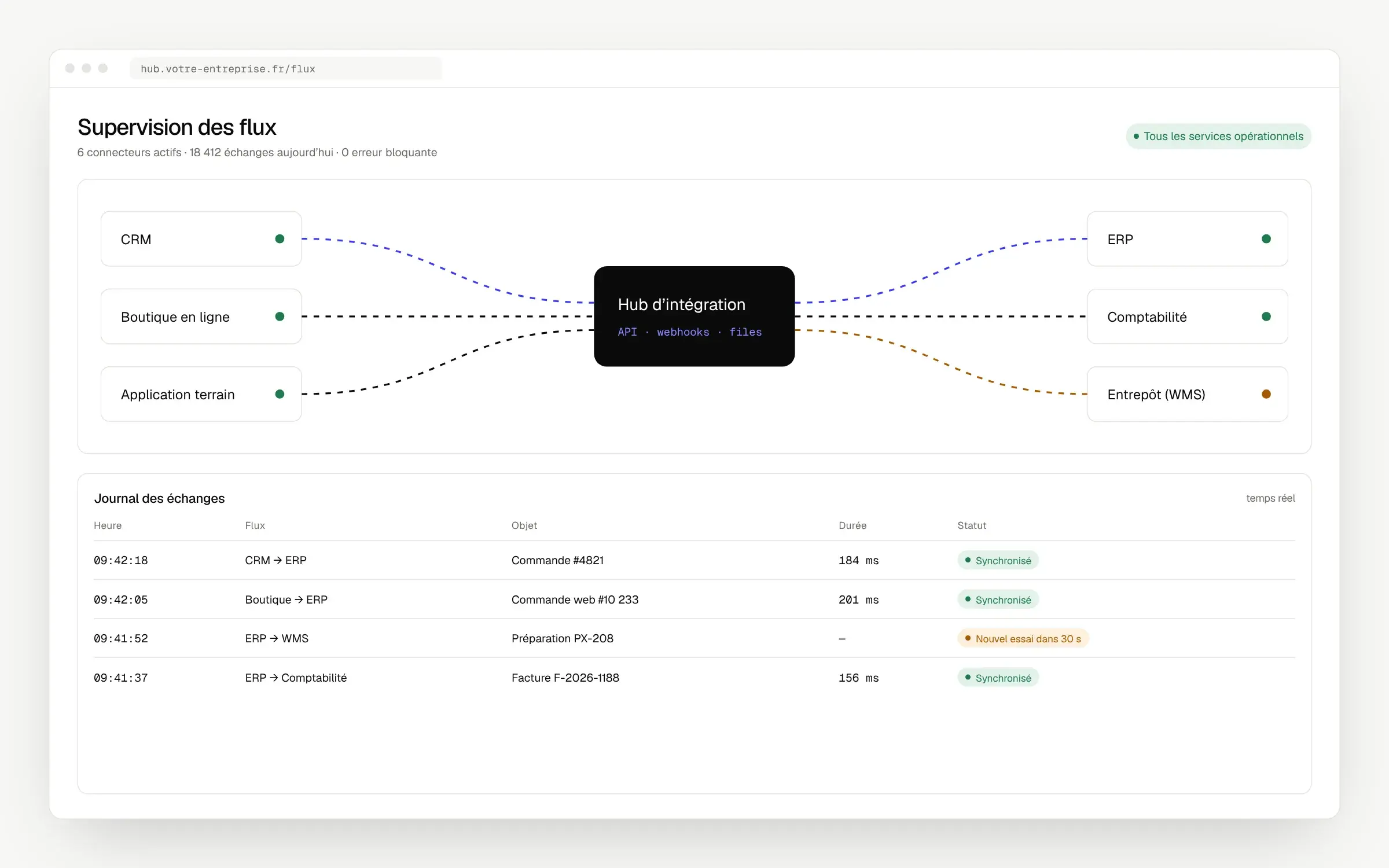Click the green status dot on CRM card
The height and width of the screenshot is (868, 1389).
pyautogui.click(x=280, y=239)
